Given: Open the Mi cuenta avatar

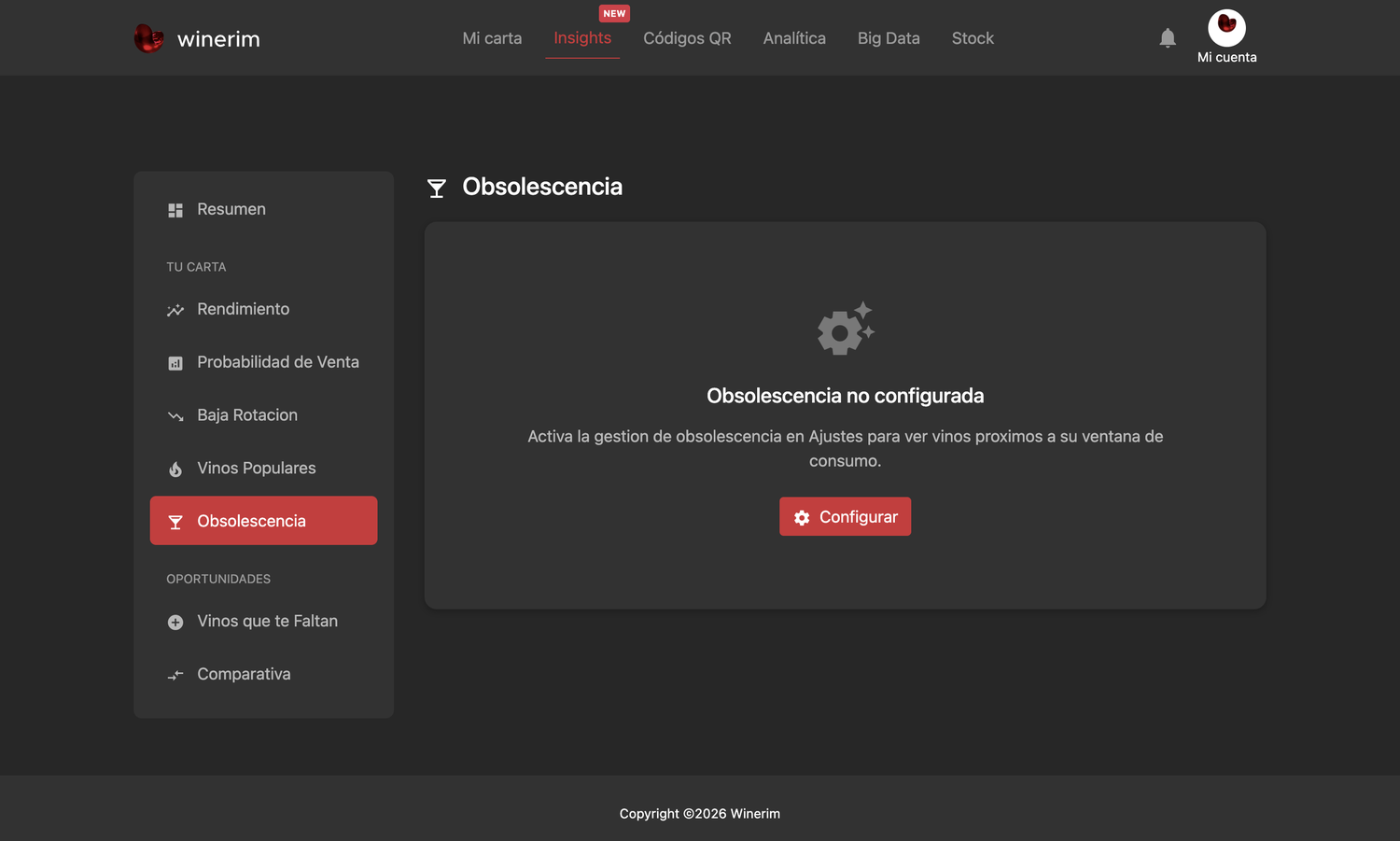Looking at the screenshot, I should pos(1226,27).
